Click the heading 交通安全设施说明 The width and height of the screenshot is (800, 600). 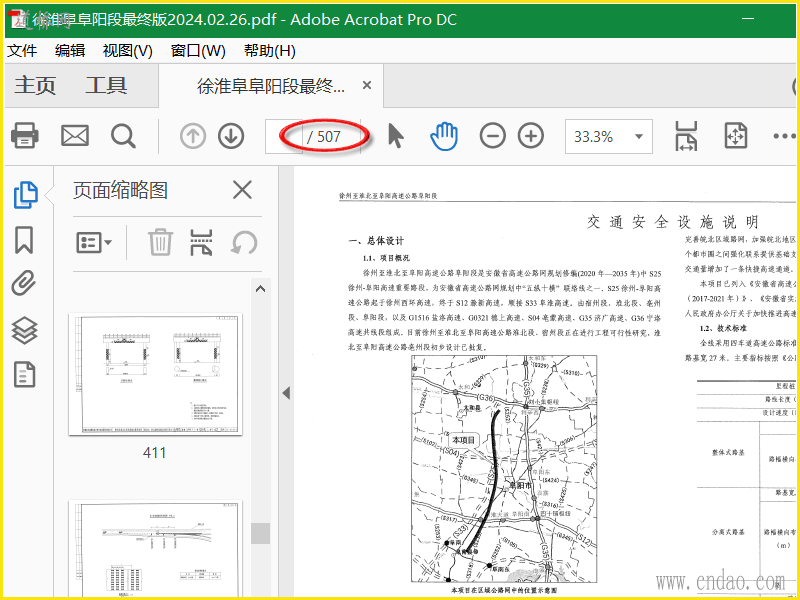click(x=673, y=222)
